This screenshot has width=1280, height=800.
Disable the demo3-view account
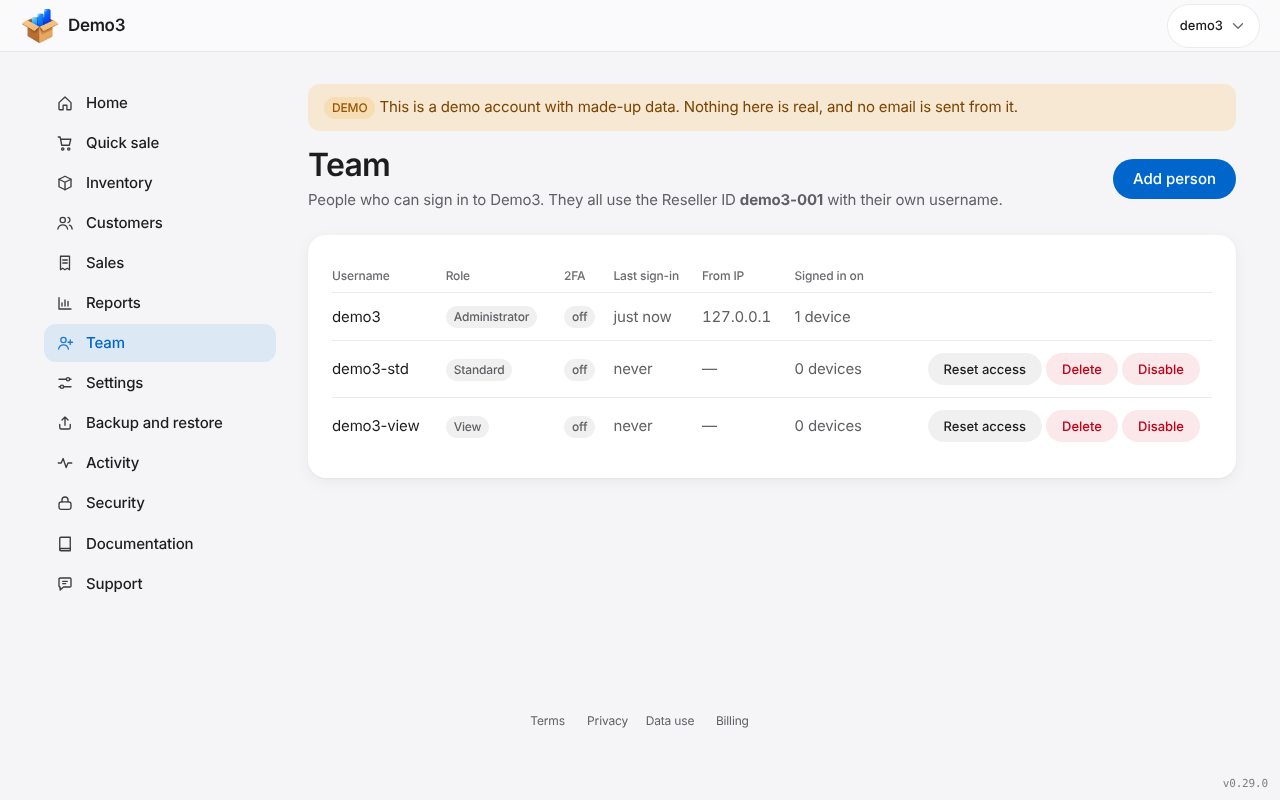coord(1161,426)
